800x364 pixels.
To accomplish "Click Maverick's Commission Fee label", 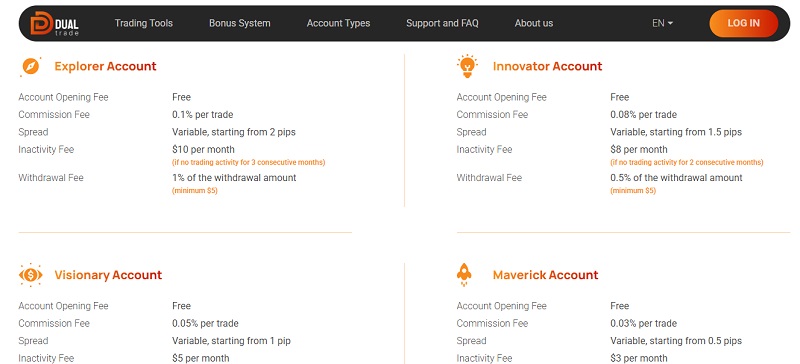I will tap(492, 323).
